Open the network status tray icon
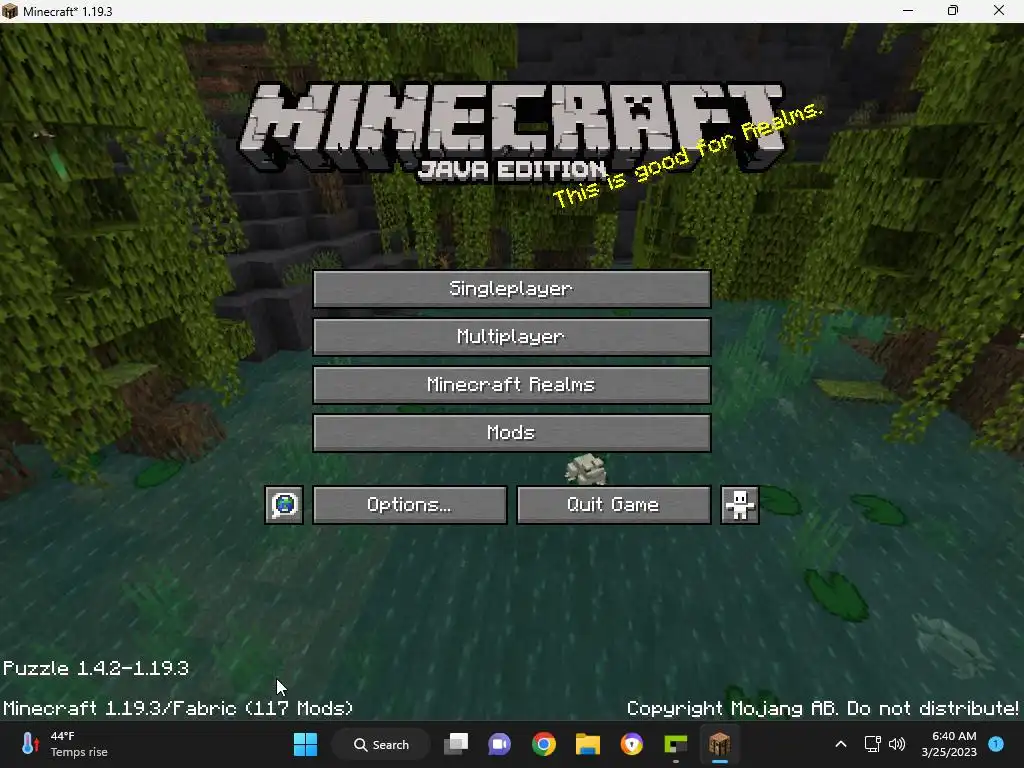Viewport: 1024px width, 768px height. coord(872,744)
